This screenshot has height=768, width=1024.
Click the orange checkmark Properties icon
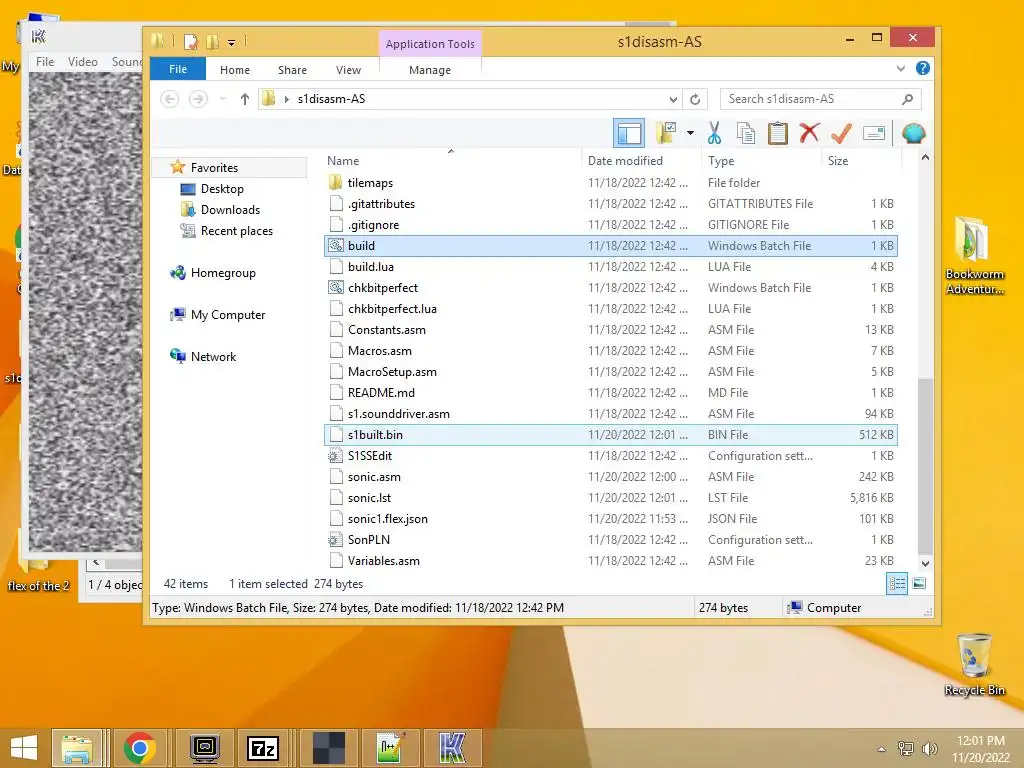click(x=841, y=133)
